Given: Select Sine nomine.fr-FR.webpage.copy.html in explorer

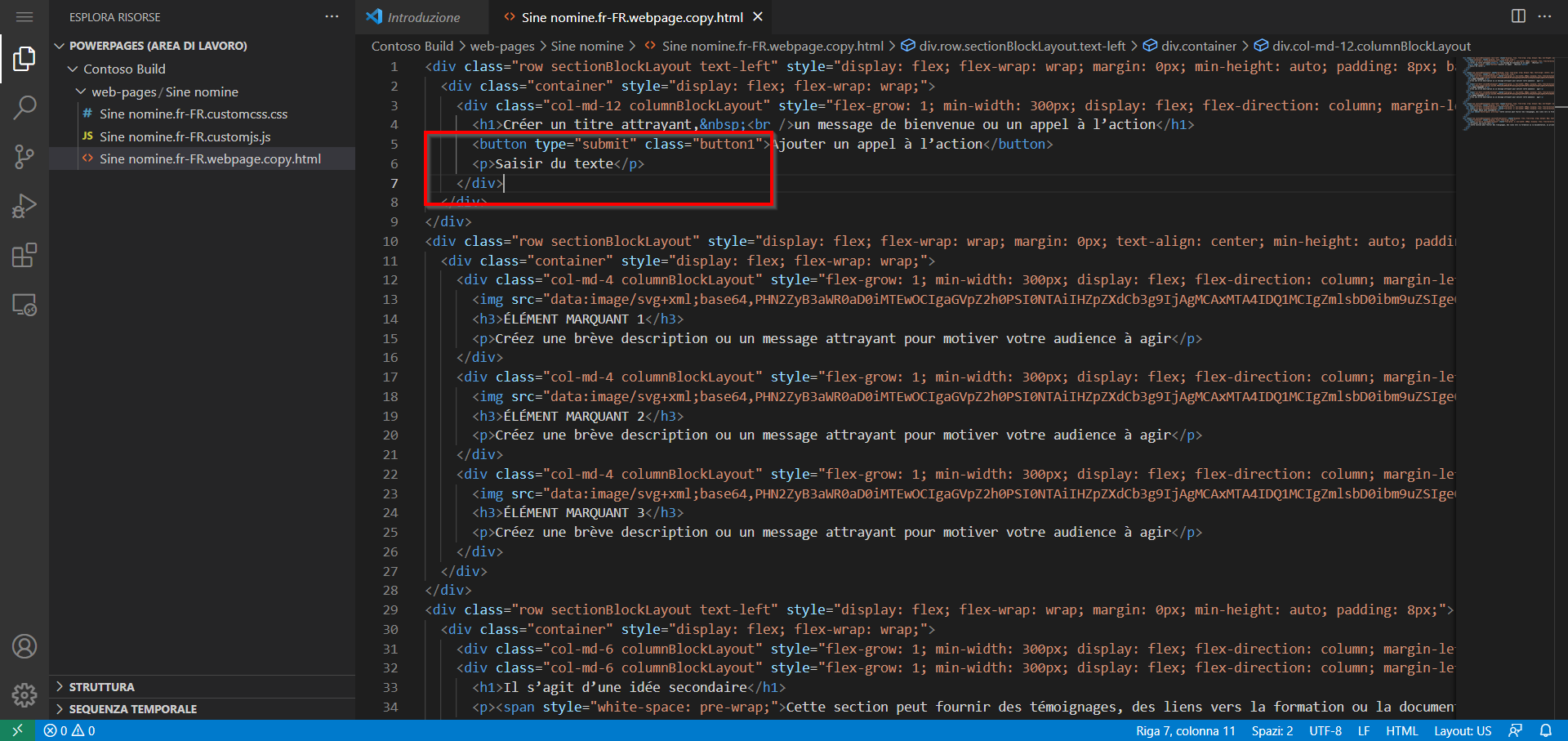Looking at the screenshot, I should 203,158.
